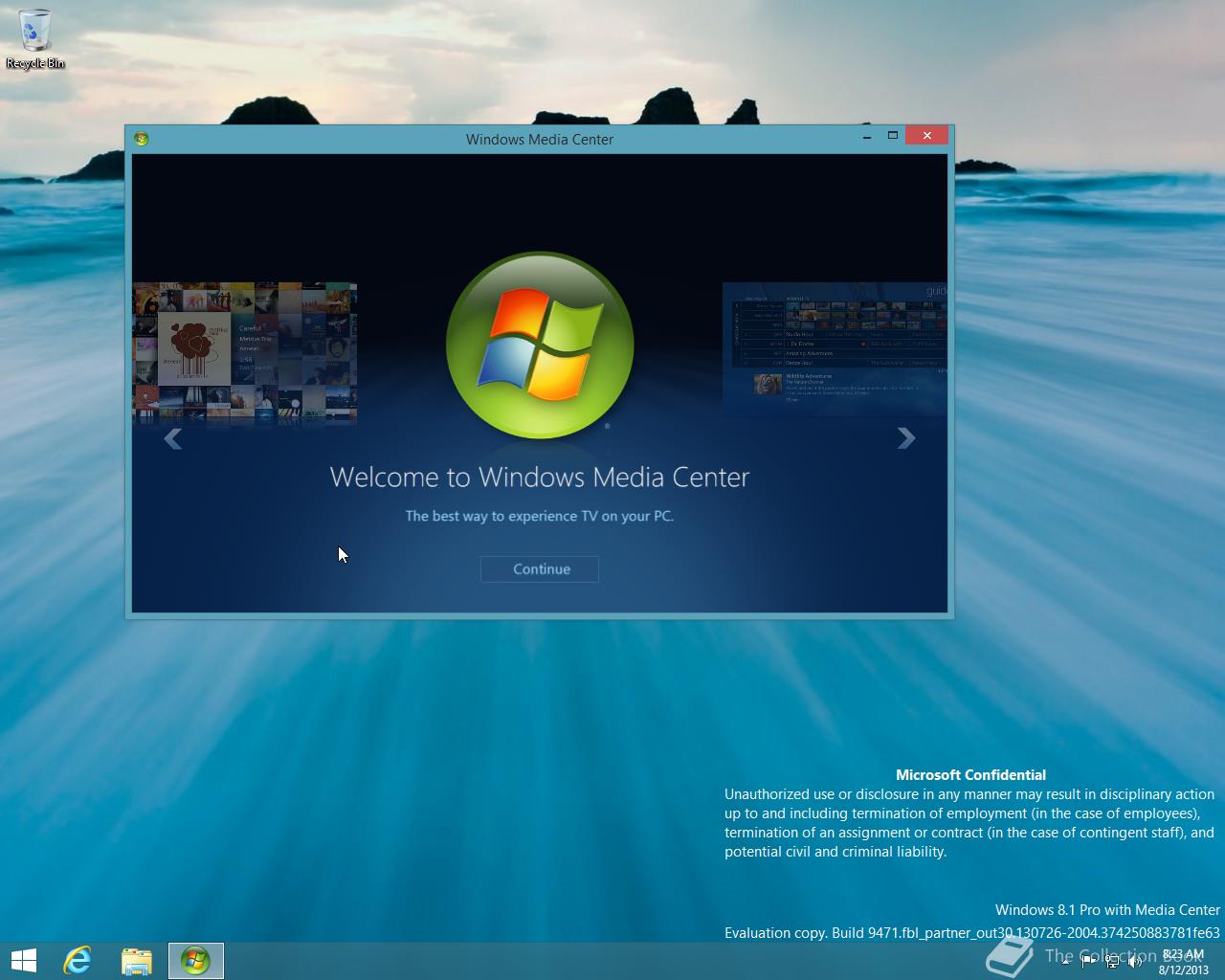The image size is (1225, 980).
Task: Click the 'Windows Media Center' title bar text
Action: click(540, 139)
